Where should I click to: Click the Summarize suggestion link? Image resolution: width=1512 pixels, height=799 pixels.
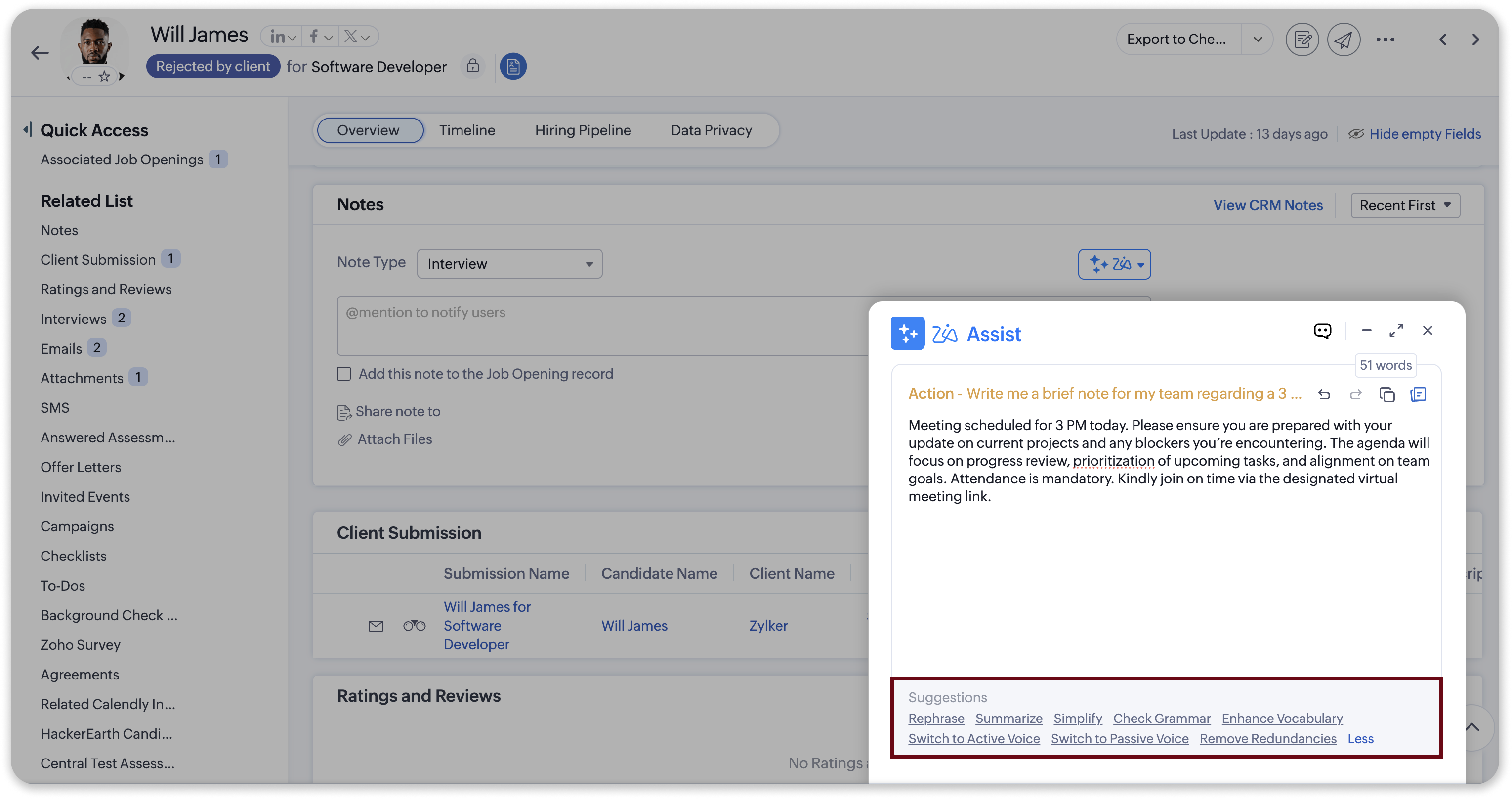pyautogui.click(x=1008, y=719)
